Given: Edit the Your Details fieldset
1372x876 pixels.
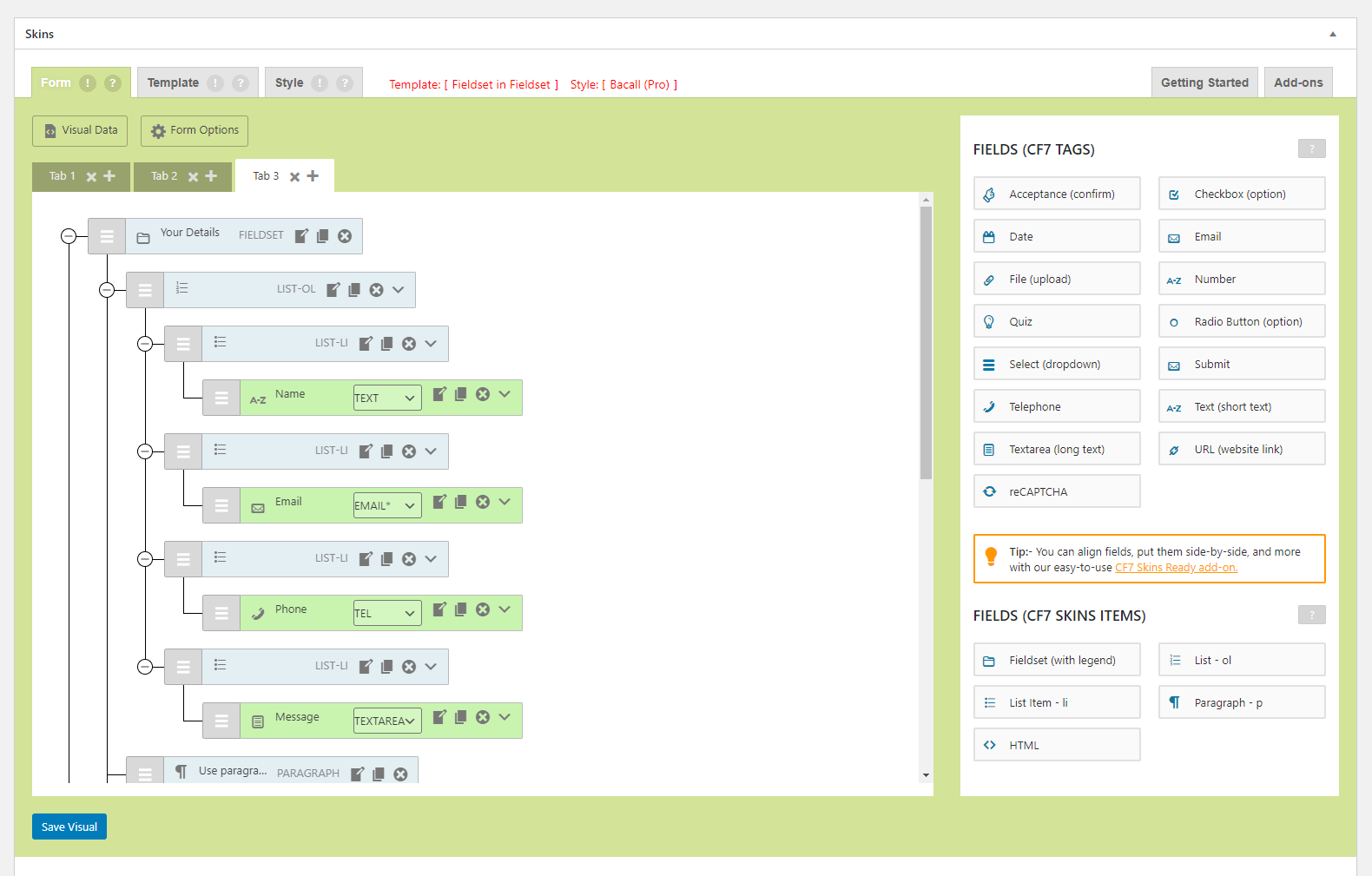Looking at the screenshot, I should (x=301, y=236).
